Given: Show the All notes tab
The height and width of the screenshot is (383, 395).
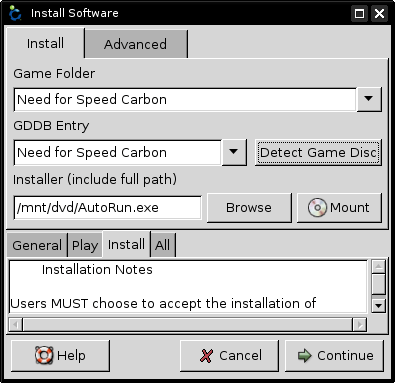Looking at the screenshot, I should [x=163, y=245].
